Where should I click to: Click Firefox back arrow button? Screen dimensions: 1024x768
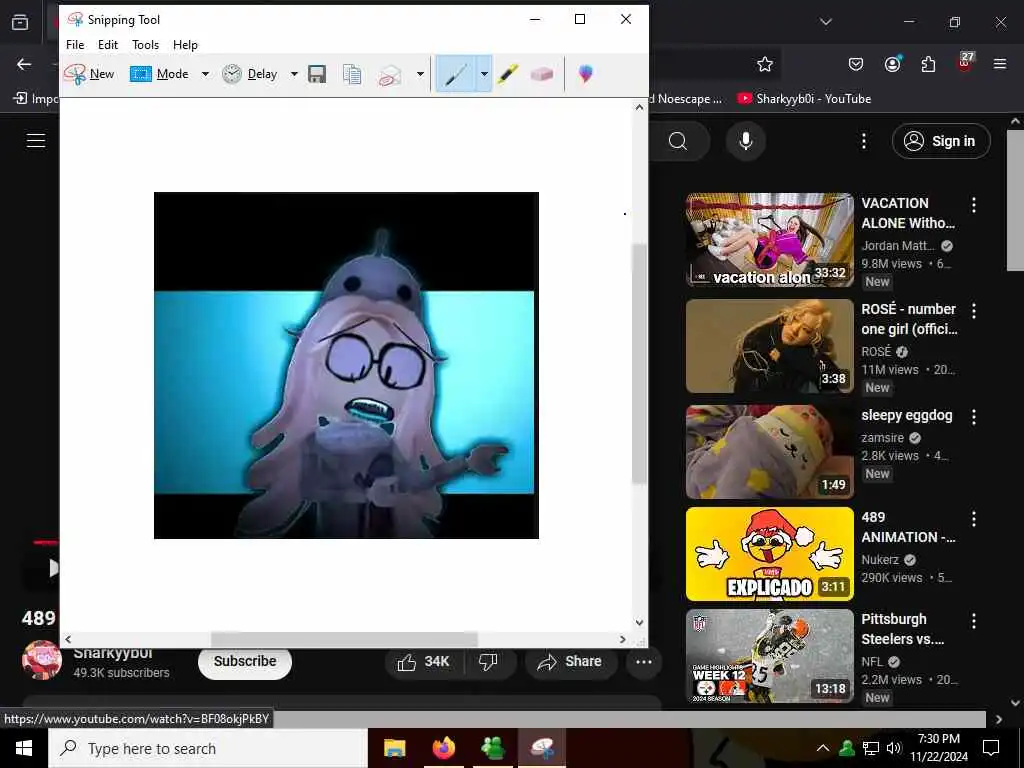[x=24, y=64]
